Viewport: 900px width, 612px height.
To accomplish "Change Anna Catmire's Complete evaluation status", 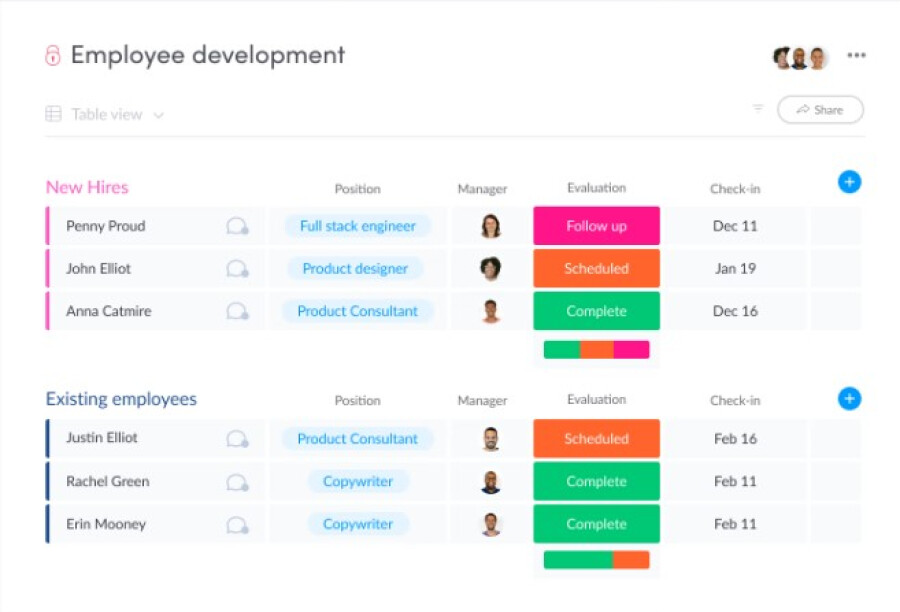I will (x=596, y=311).
